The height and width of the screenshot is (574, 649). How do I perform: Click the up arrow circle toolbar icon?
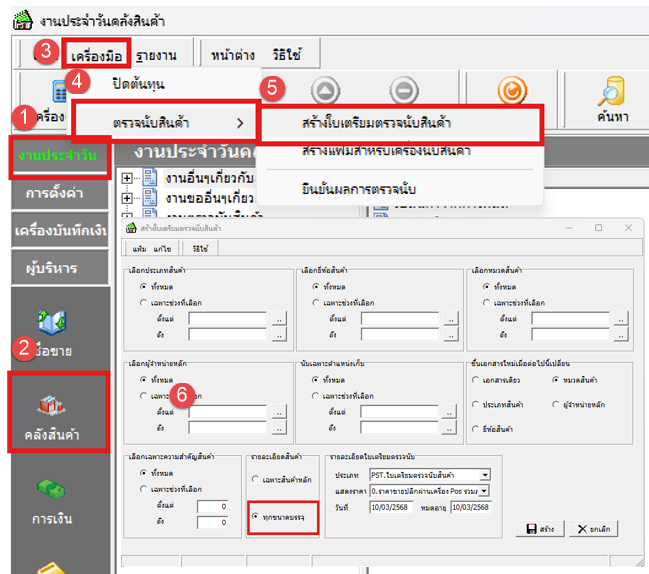(x=325, y=92)
